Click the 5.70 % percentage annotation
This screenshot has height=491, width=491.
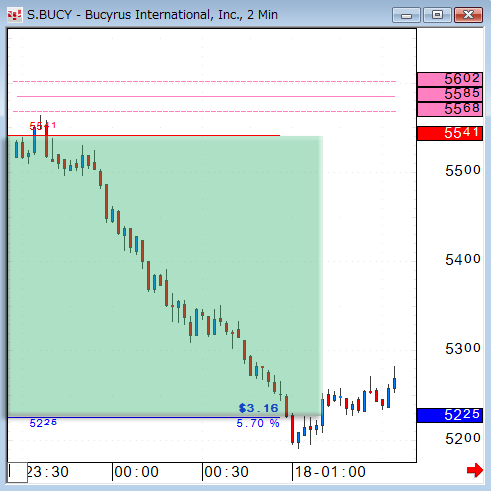(x=258, y=423)
